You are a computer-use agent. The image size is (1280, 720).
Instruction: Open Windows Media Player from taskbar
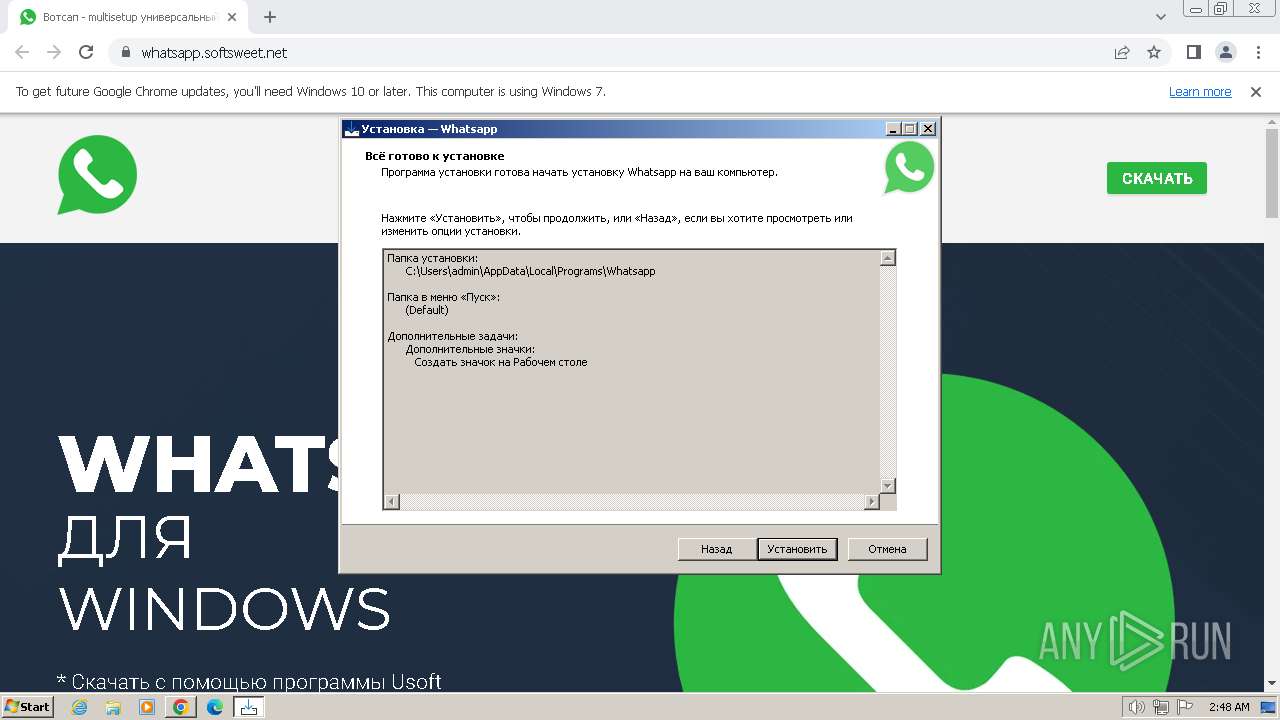pos(147,707)
